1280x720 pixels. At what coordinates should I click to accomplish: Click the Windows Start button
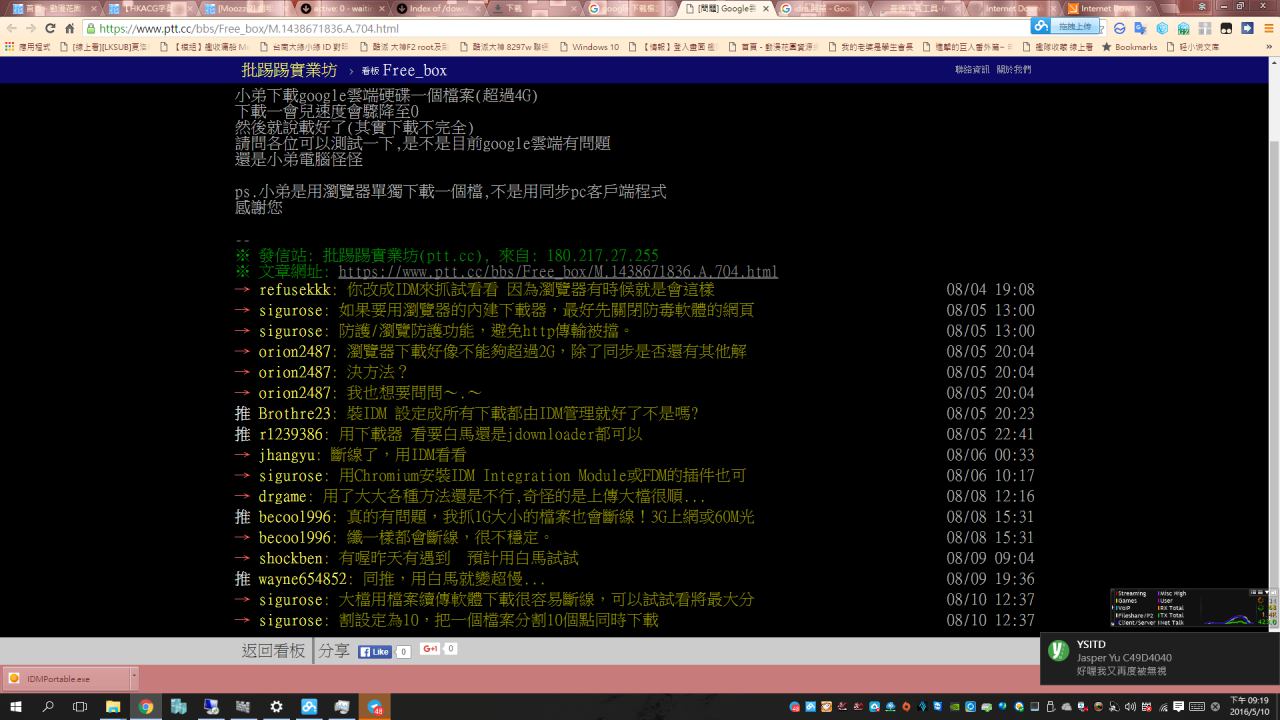click(x=16, y=706)
